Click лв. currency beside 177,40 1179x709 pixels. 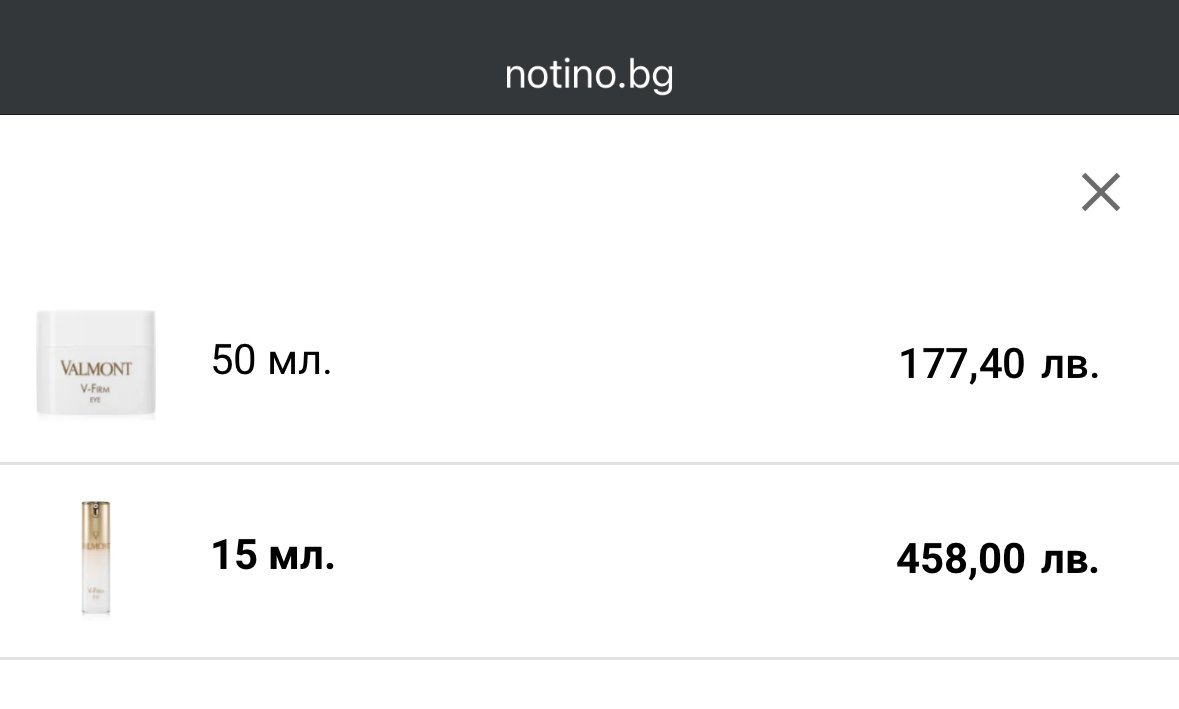(x=1069, y=365)
